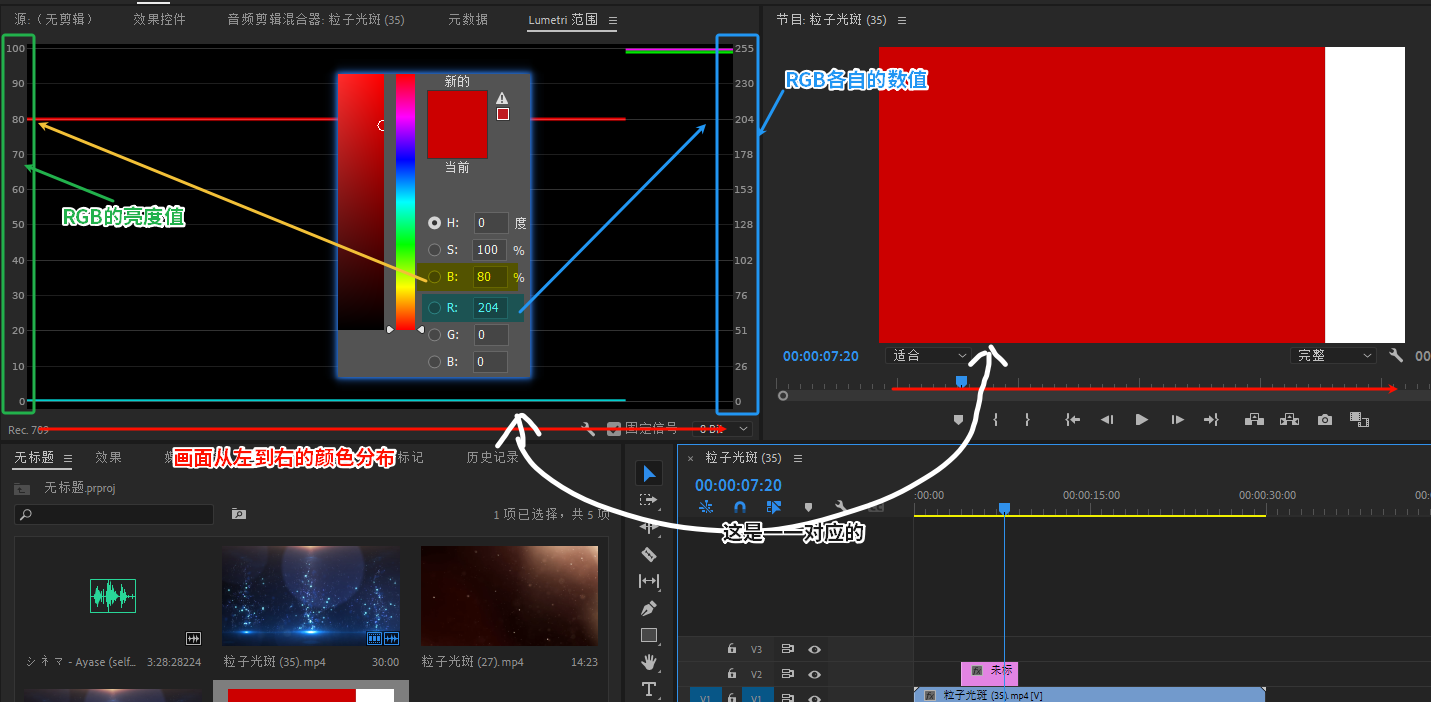Select the G green radio button
The image size is (1431, 702).
[x=434, y=335]
